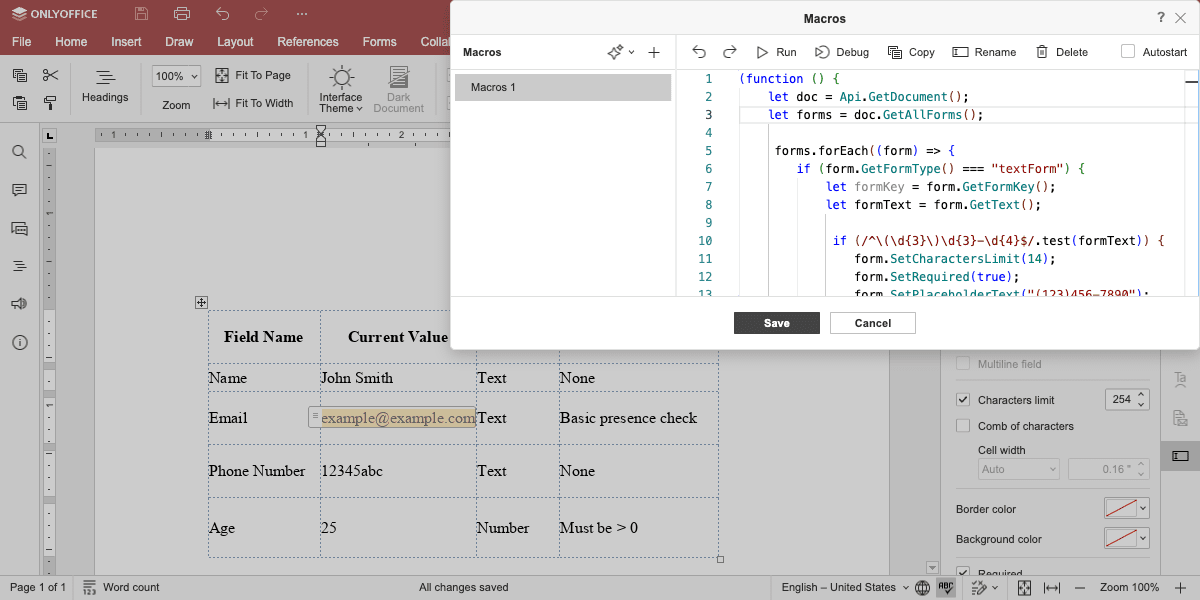
Task: Delete the selected macro
Action: click(1061, 52)
